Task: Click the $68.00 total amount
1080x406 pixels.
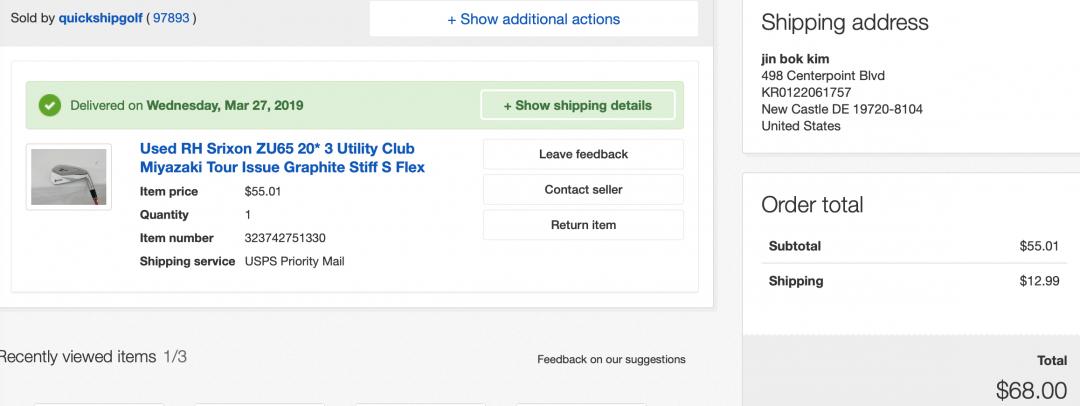Action: [x=1031, y=391]
